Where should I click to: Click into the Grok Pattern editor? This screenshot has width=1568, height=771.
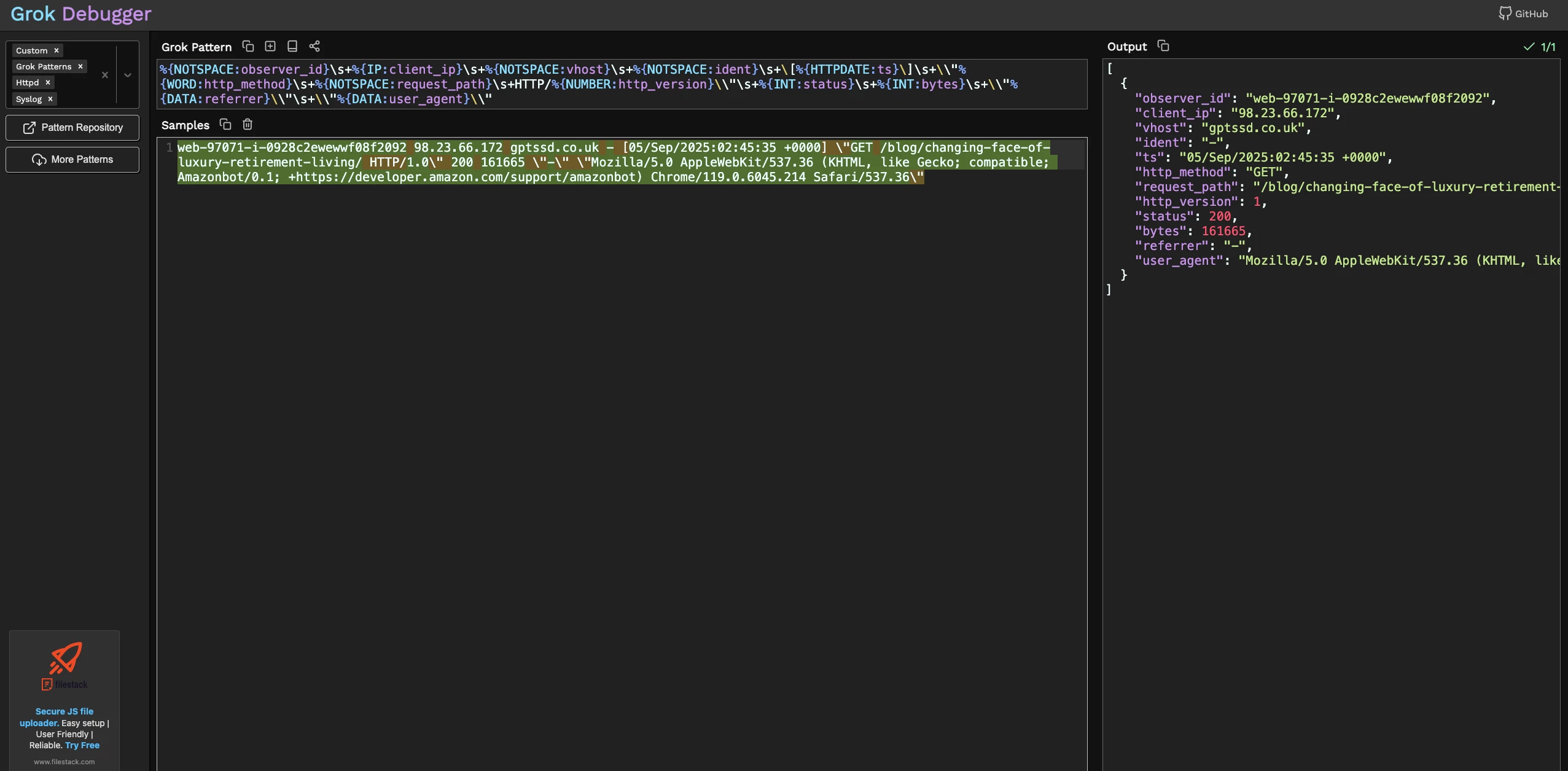point(622,84)
